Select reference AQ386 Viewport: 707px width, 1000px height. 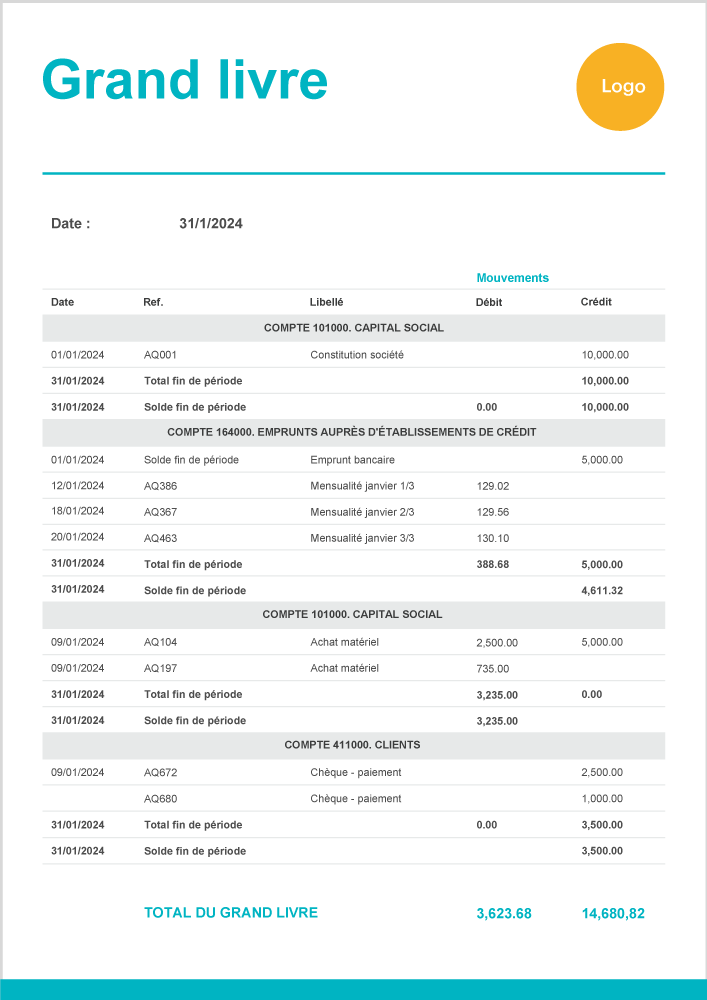(160, 486)
